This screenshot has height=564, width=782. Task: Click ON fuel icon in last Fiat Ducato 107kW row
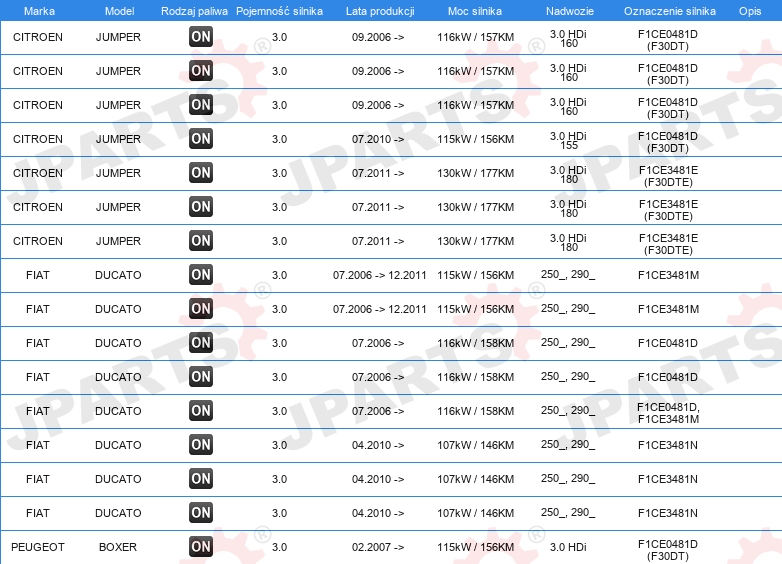point(201,513)
